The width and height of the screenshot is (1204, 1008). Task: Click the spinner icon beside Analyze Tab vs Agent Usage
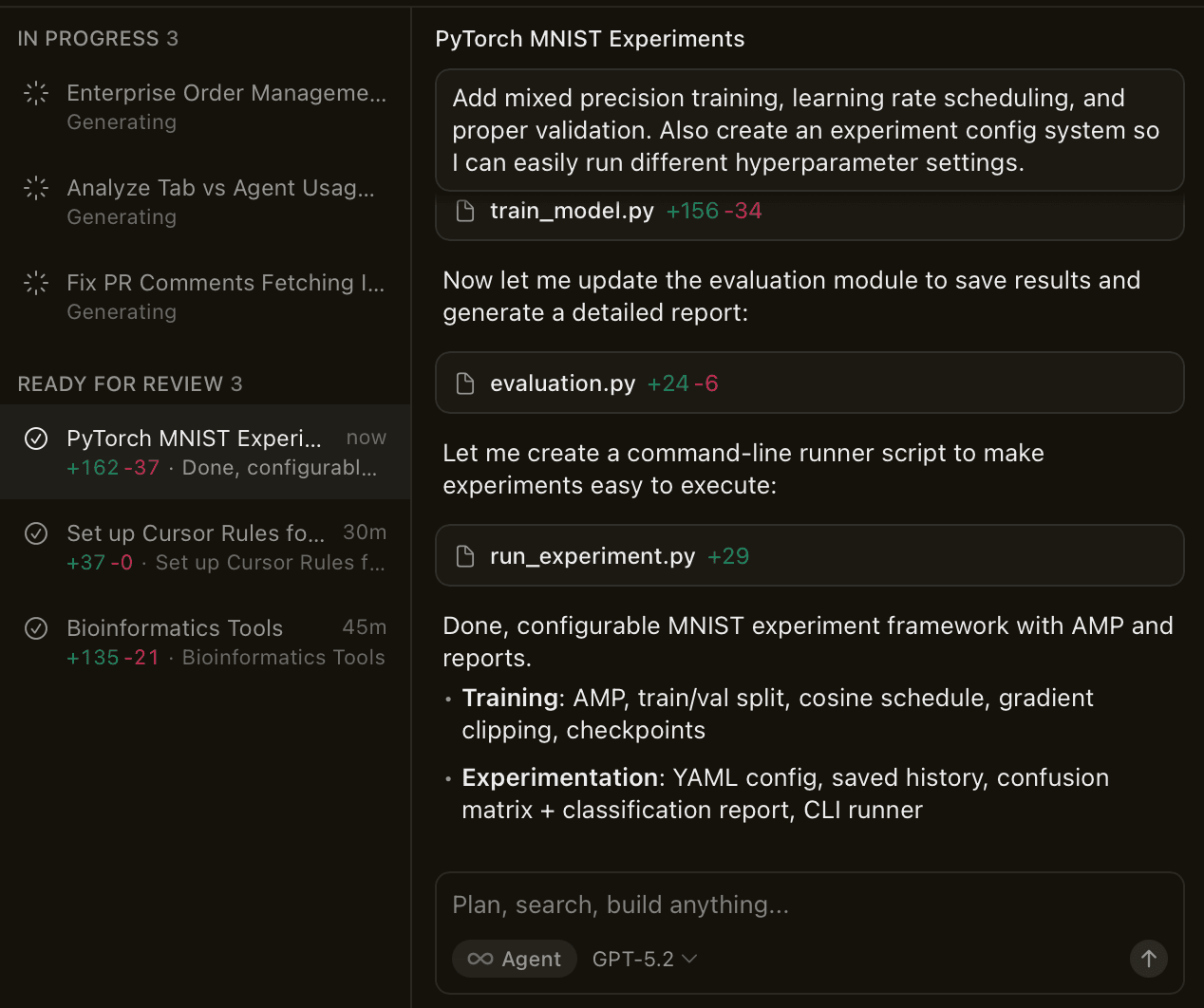[35, 187]
